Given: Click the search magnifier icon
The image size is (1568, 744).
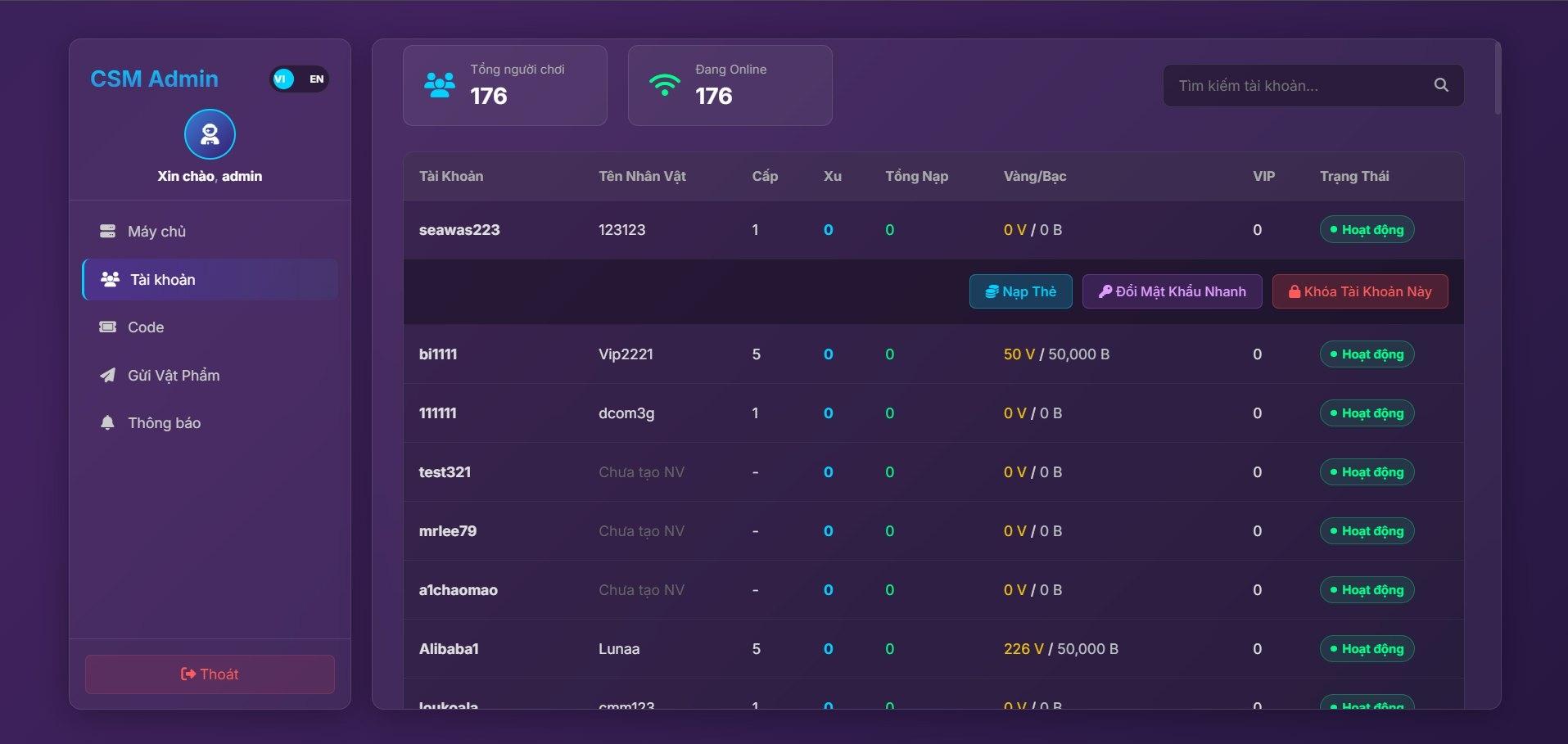Looking at the screenshot, I should coord(1441,85).
